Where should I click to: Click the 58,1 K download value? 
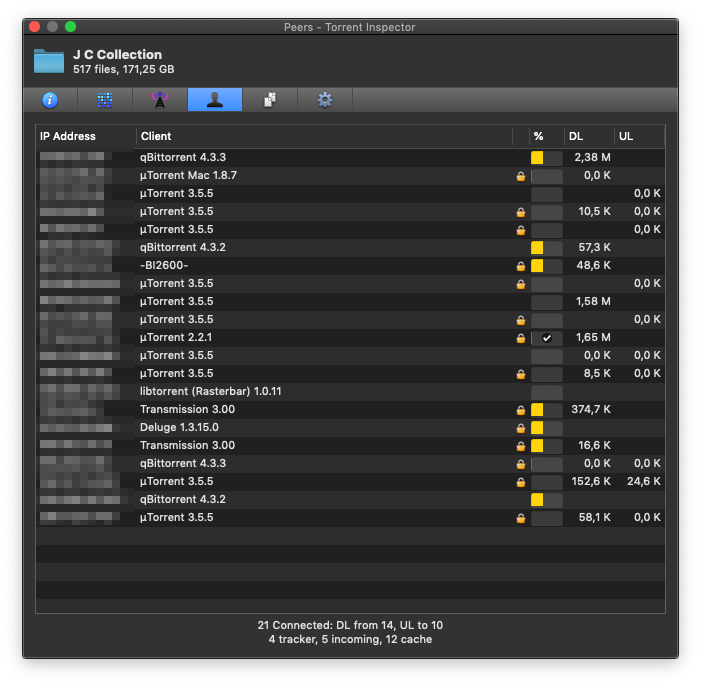click(594, 517)
